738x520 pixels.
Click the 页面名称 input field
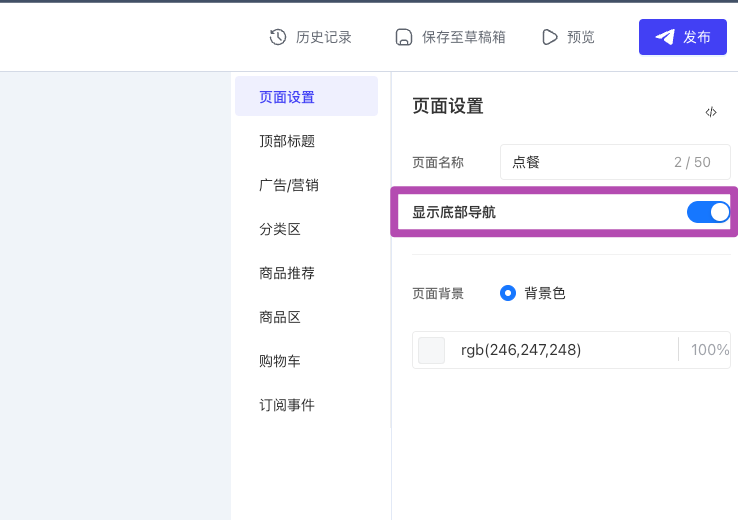(615, 162)
